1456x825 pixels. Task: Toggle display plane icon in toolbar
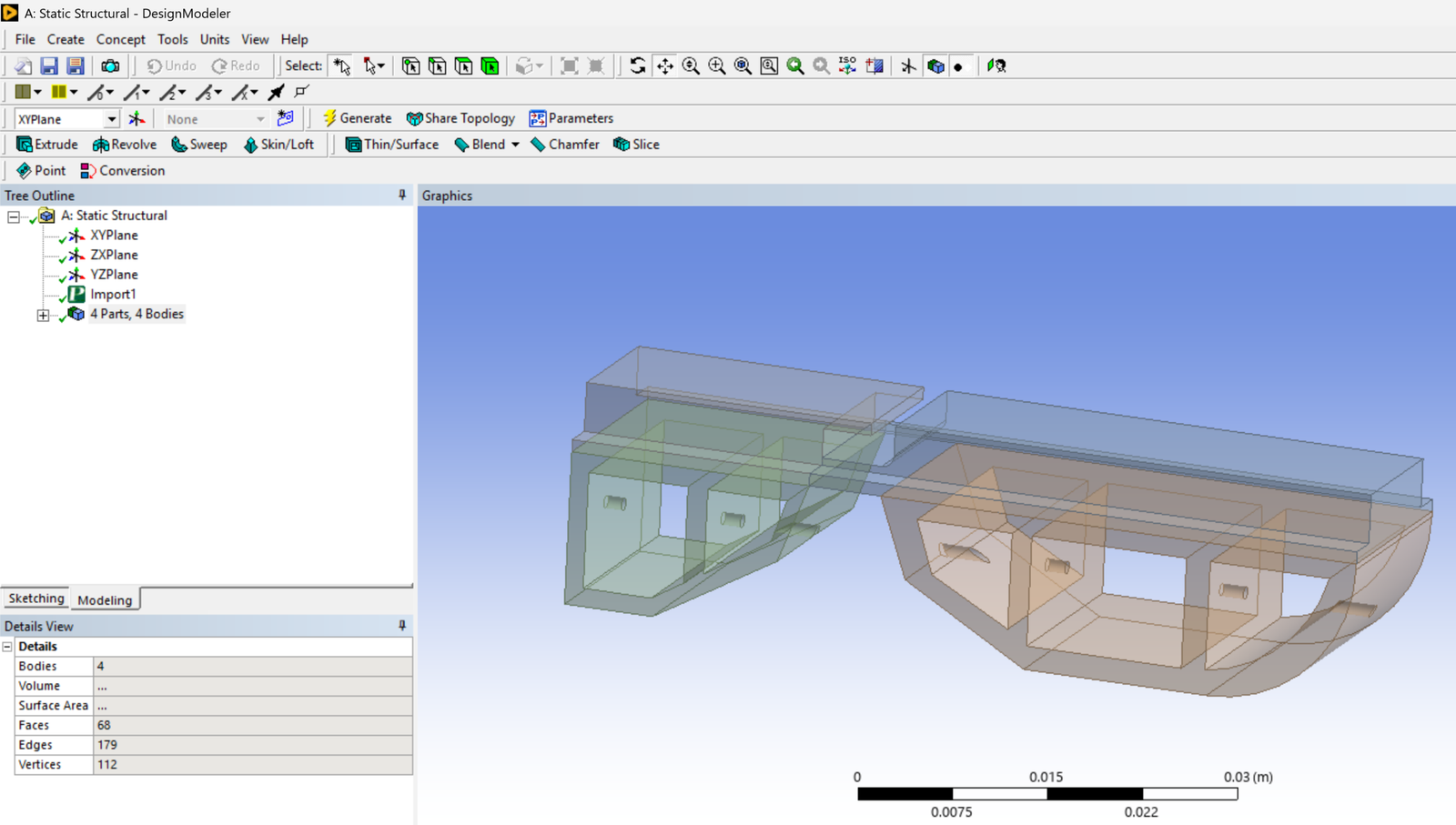[908, 65]
